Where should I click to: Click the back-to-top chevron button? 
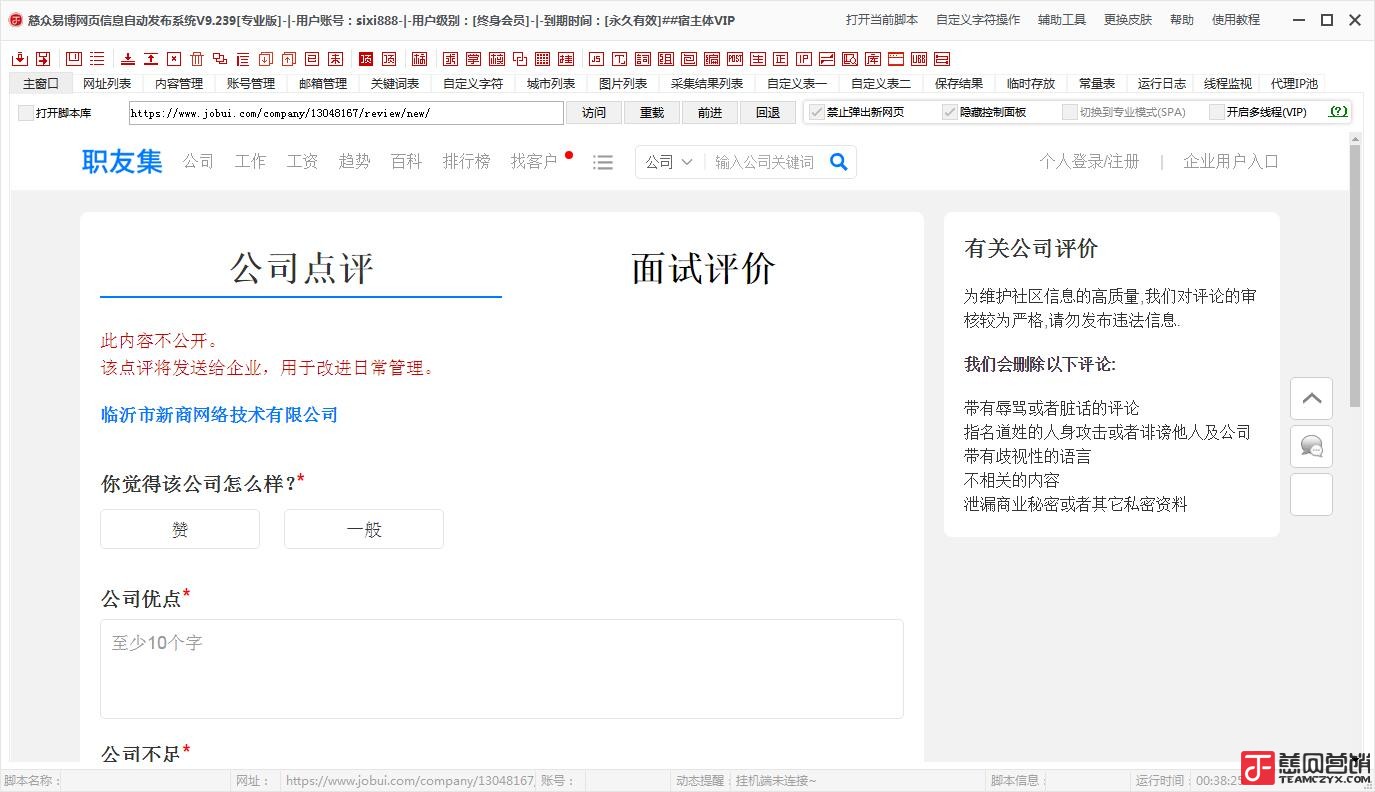pos(1311,399)
